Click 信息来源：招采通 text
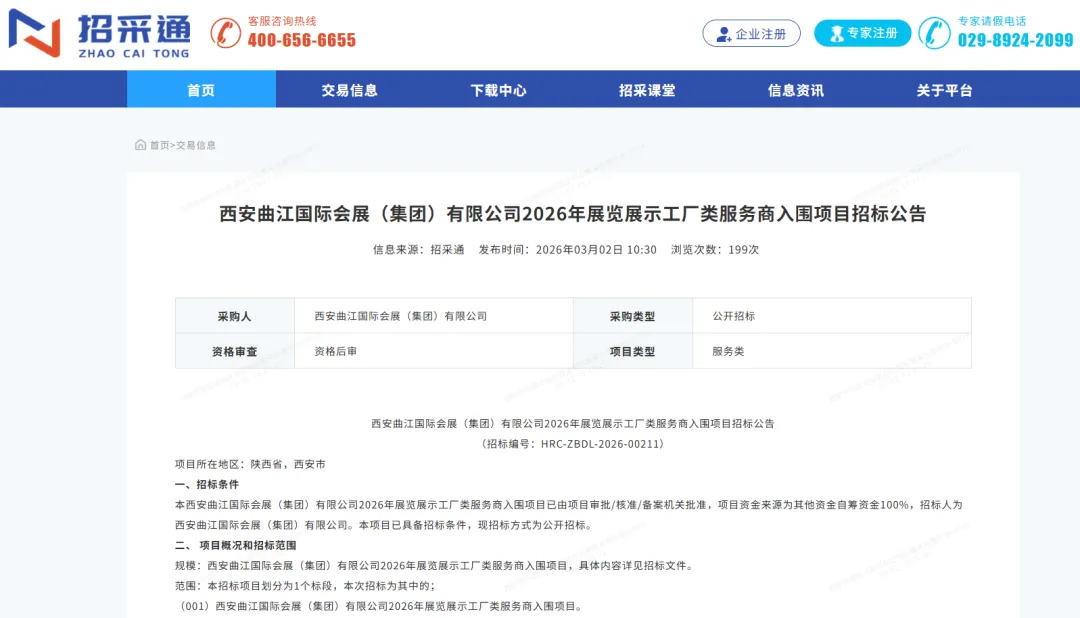The width and height of the screenshot is (1080, 618). [x=419, y=249]
